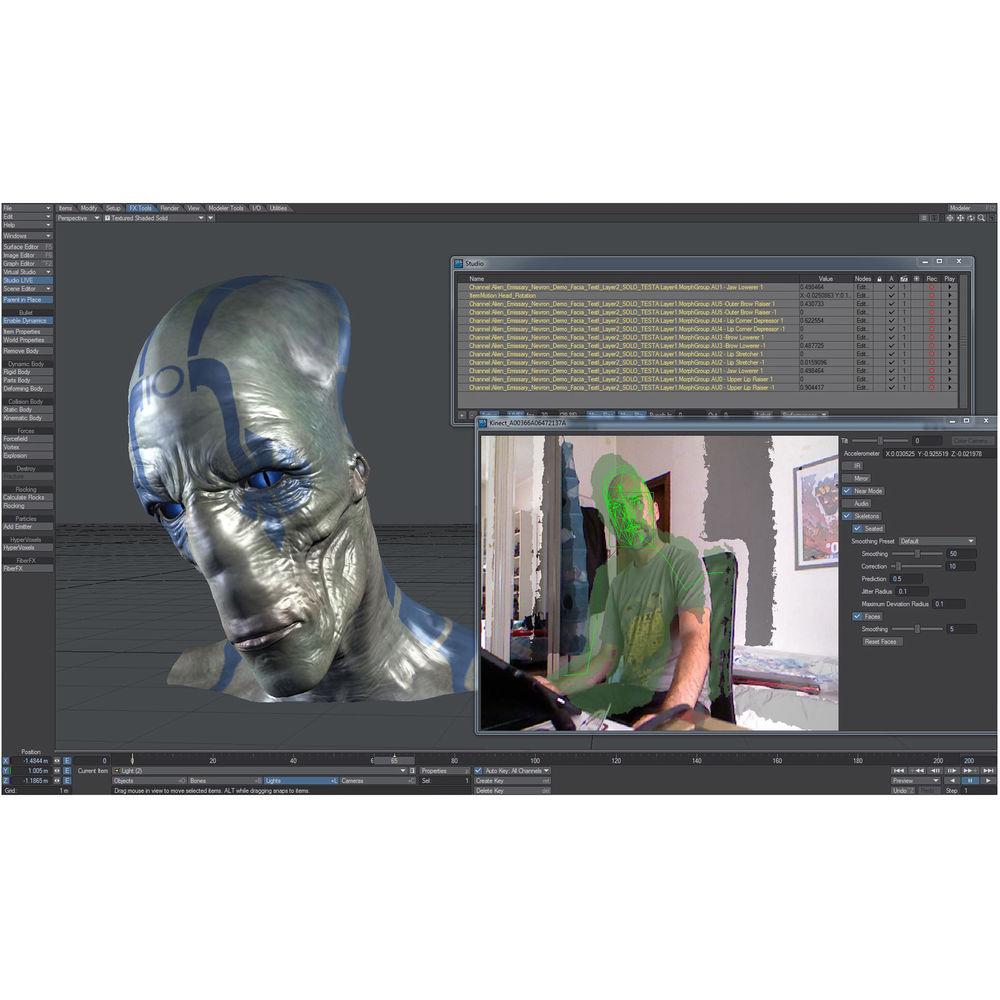Disable the Skeletons checkbox
1000x1000 pixels.
pos(847,516)
